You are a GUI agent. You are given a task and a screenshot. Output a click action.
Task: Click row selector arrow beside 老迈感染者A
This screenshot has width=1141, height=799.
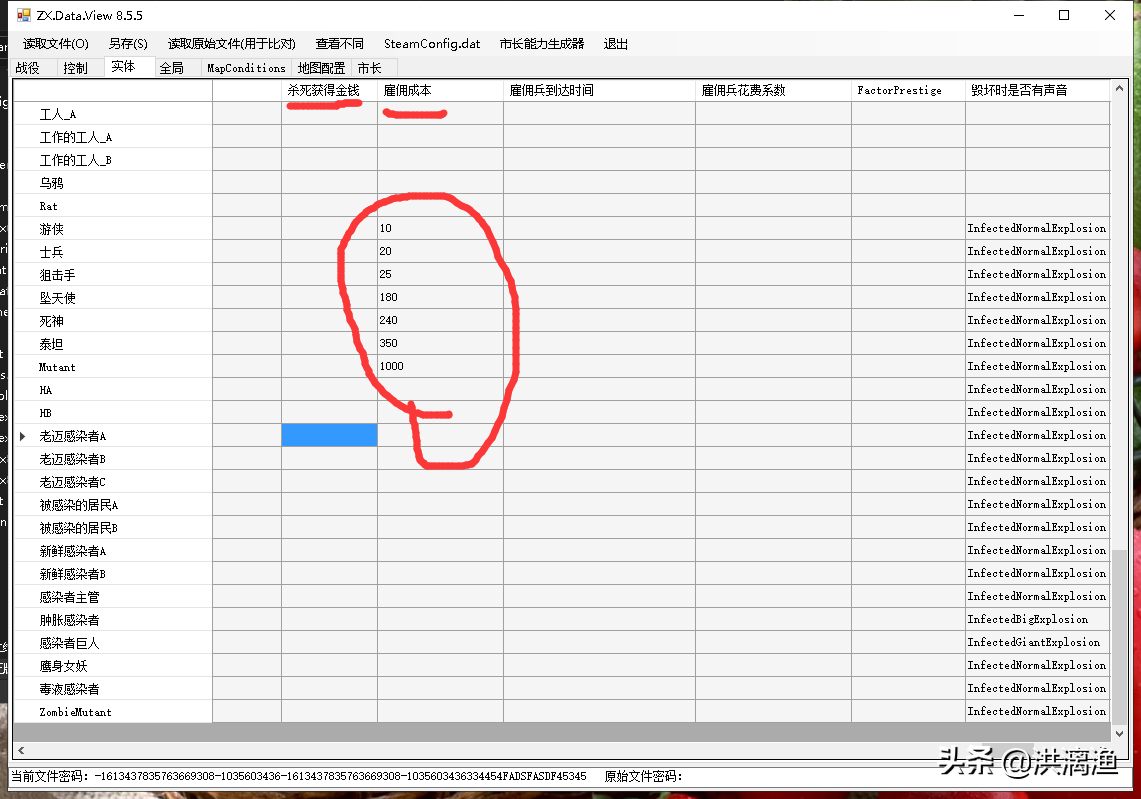tap(23, 436)
